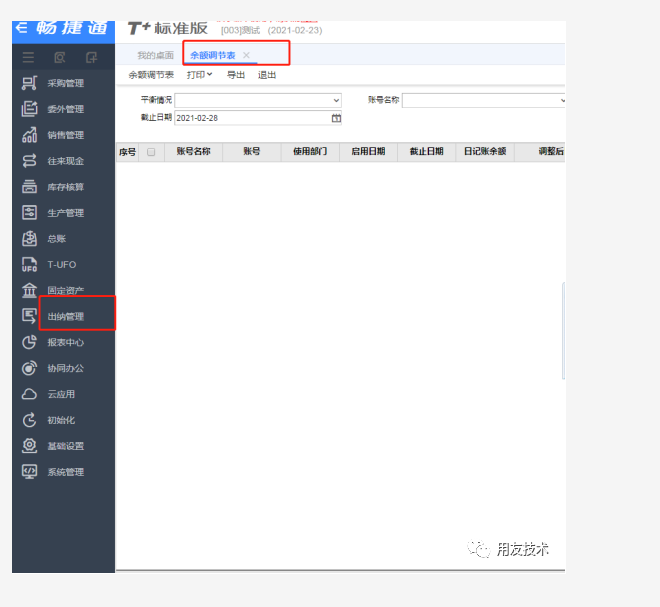The image size is (660, 607).
Task: Open 采购管理 purchasing icon
Action: click(x=29, y=83)
